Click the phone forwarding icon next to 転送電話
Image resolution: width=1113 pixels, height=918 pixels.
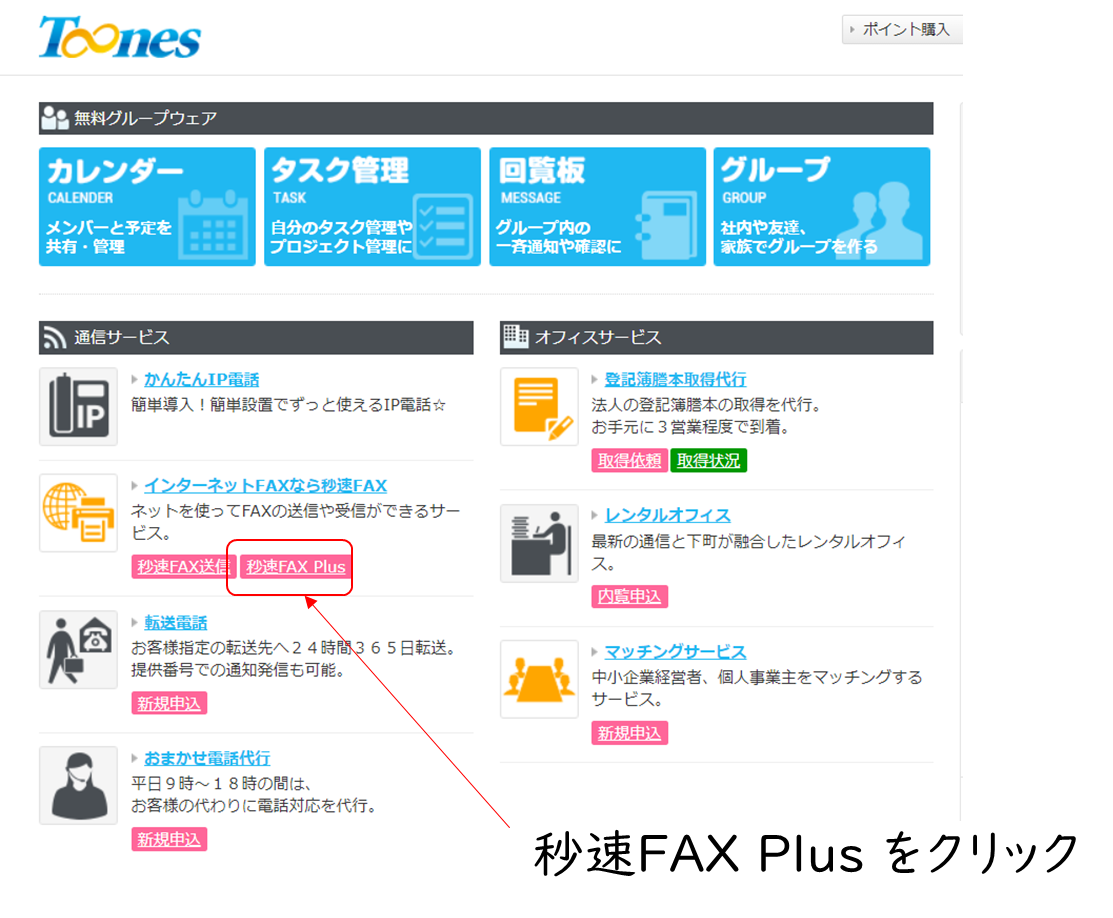pos(78,650)
